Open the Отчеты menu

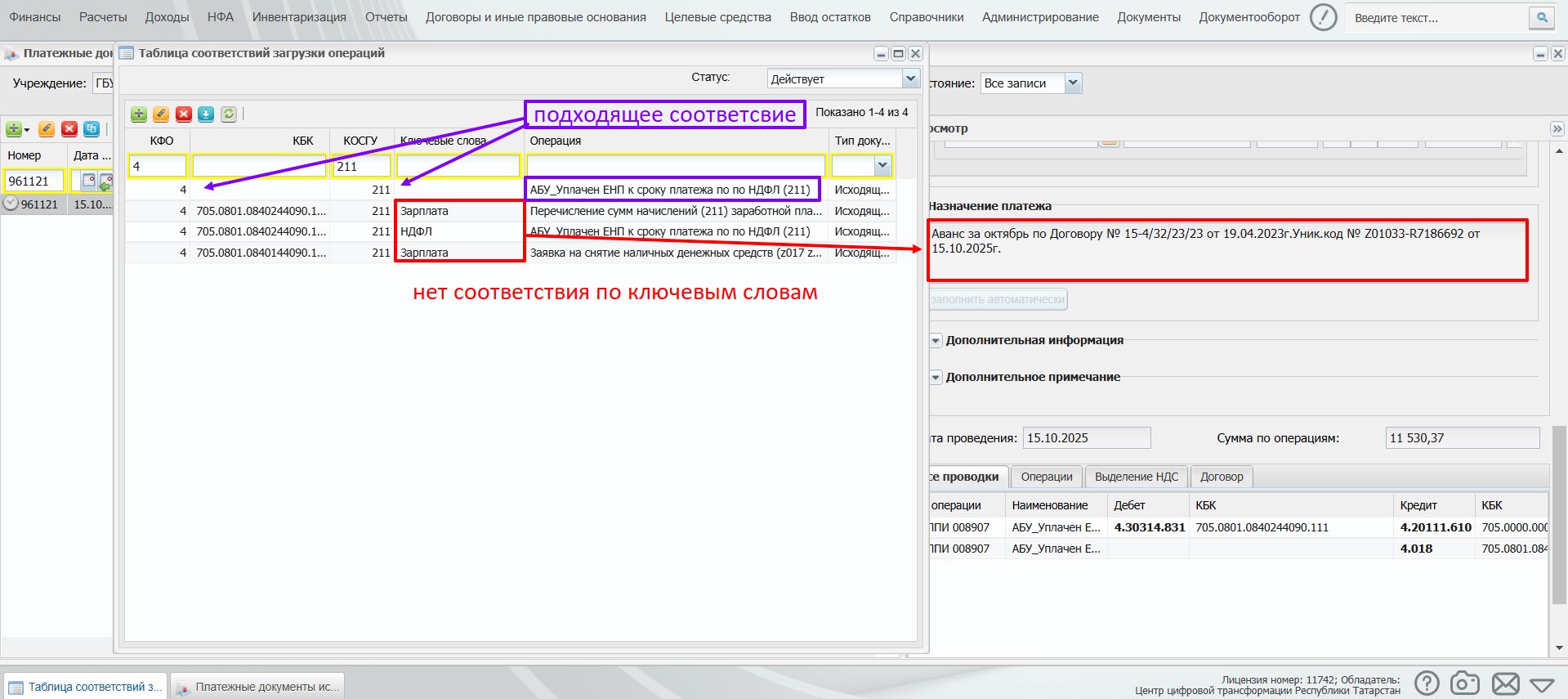386,17
